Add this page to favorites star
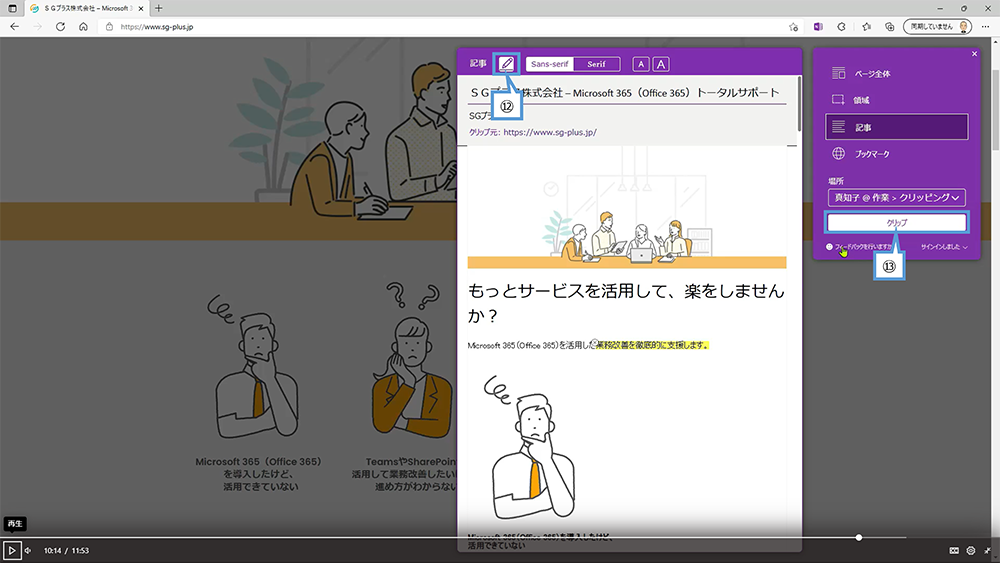The height and width of the screenshot is (563, 1000). point(793,27)
